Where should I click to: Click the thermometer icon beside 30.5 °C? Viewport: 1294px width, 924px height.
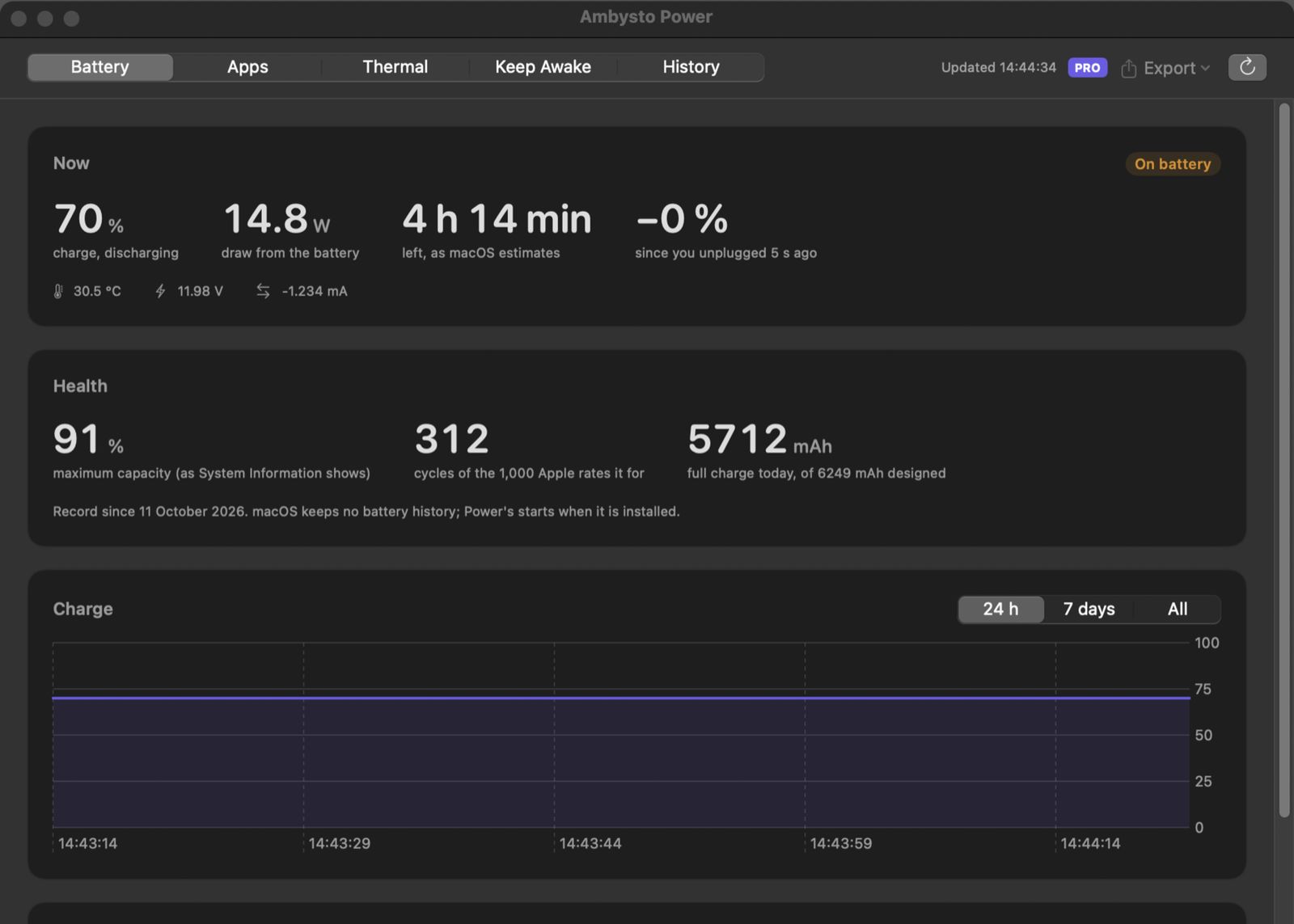58,291
